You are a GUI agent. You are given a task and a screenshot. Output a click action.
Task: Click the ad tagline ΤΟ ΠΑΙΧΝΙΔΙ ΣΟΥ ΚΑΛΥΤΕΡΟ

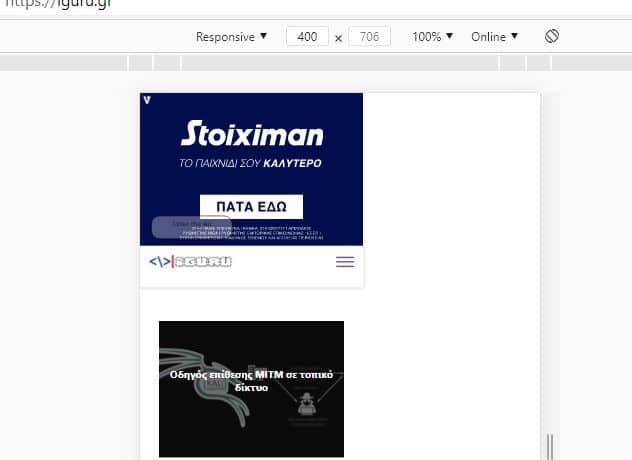click(x=250, y=163)
